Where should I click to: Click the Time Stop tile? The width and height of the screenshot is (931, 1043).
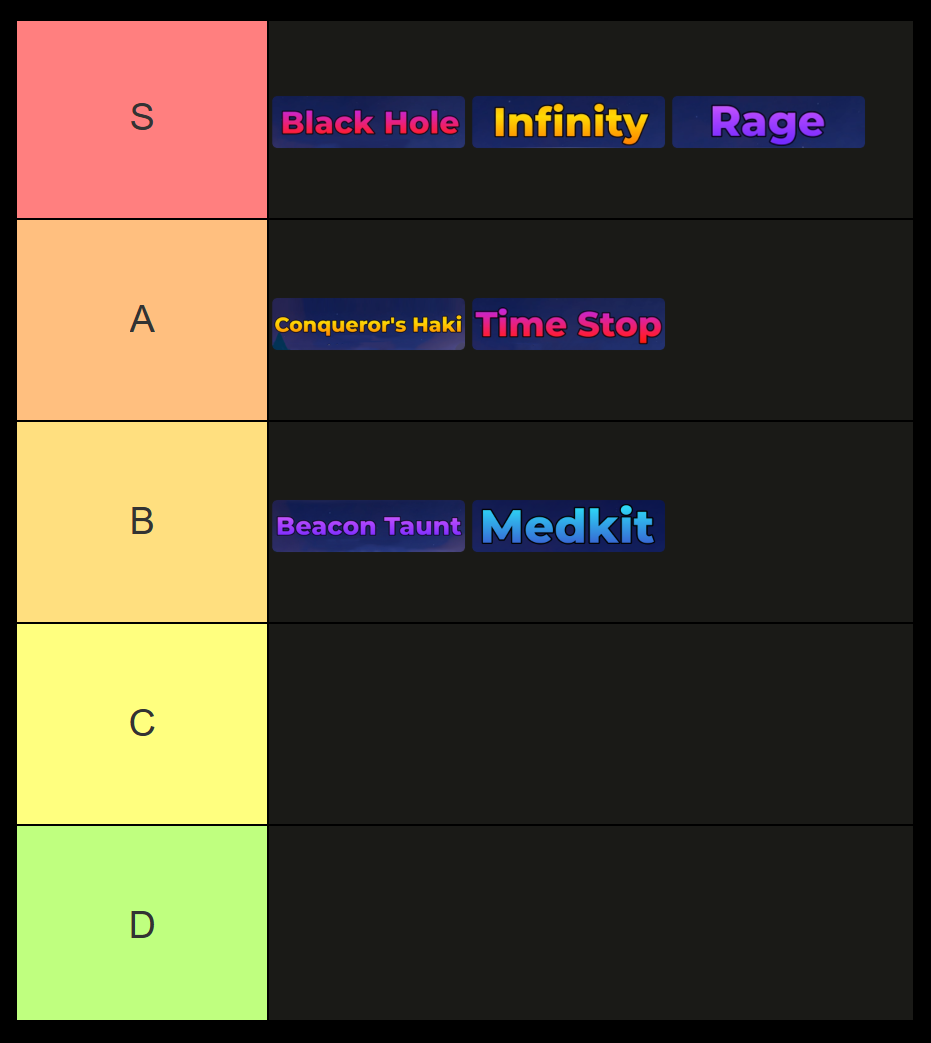(x=568, y=324)
